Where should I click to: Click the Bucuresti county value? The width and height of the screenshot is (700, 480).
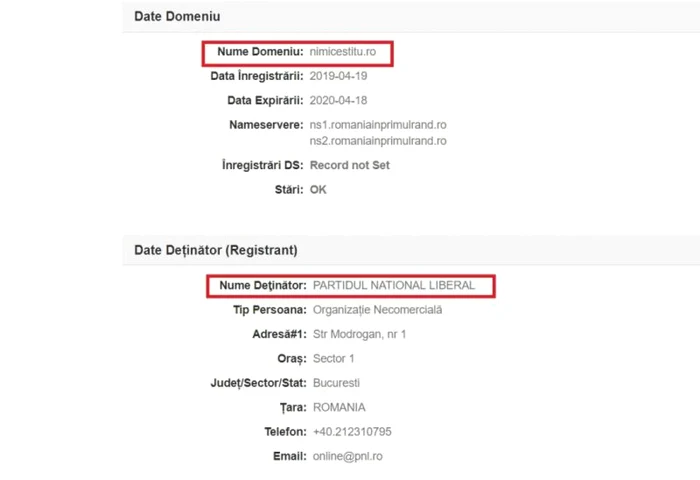pyautogui.click(x=336, y=383)
